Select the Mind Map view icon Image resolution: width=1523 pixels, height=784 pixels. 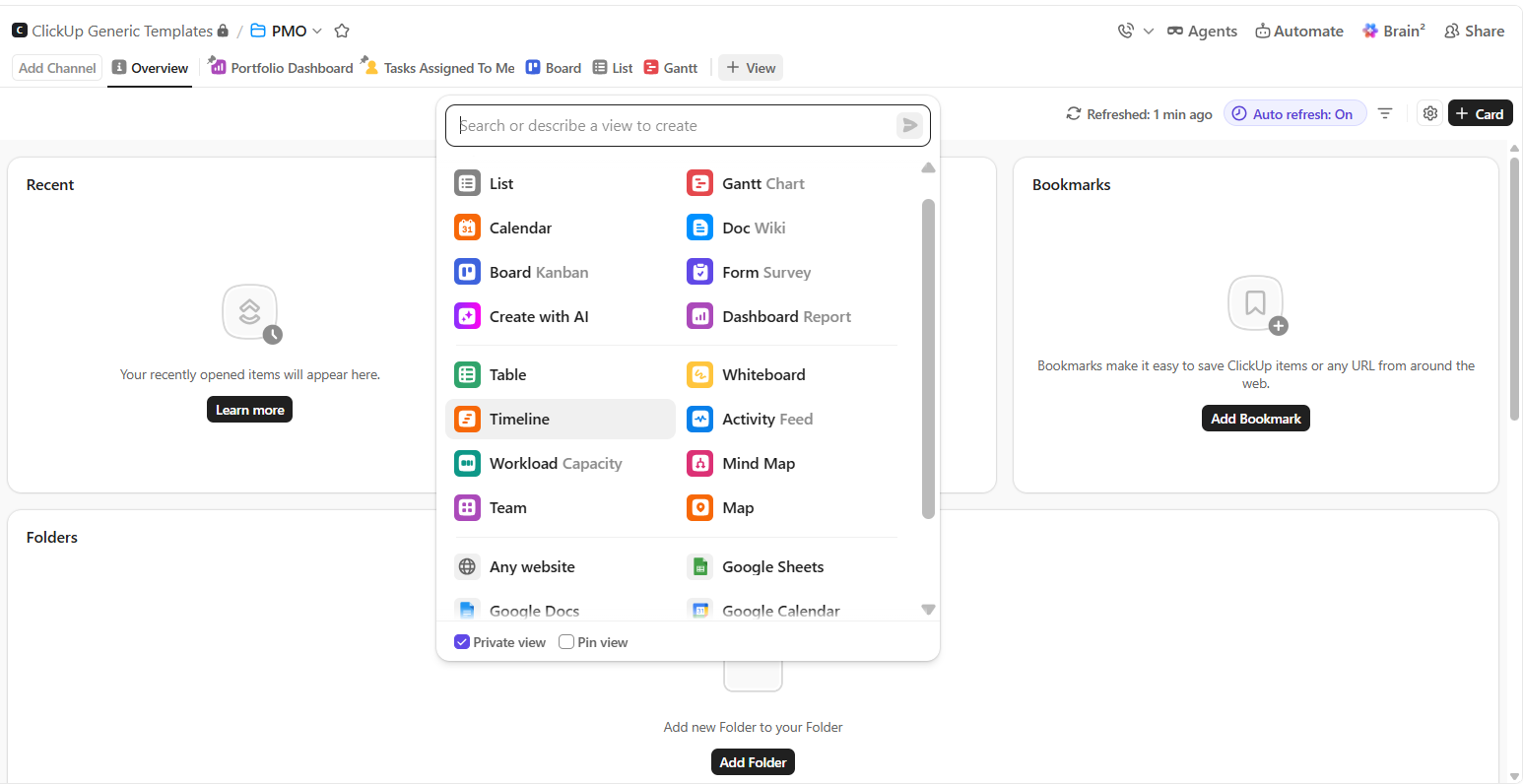point(699,463)
